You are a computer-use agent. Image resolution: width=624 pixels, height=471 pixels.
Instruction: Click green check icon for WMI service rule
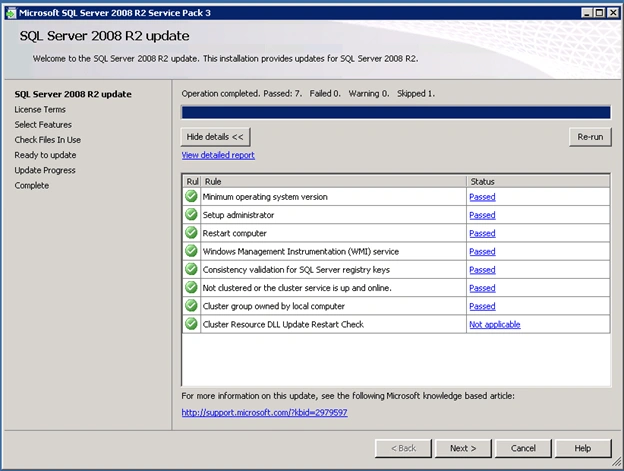click(x=191, y=251)
